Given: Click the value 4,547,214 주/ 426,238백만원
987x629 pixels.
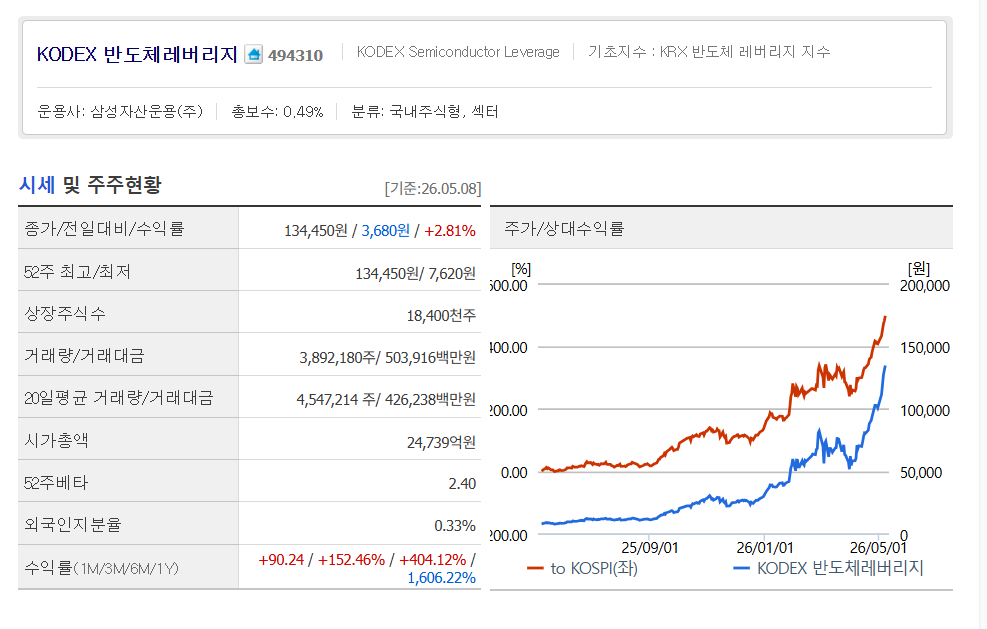Looking at the screenshot, I should tap(386, 399).
